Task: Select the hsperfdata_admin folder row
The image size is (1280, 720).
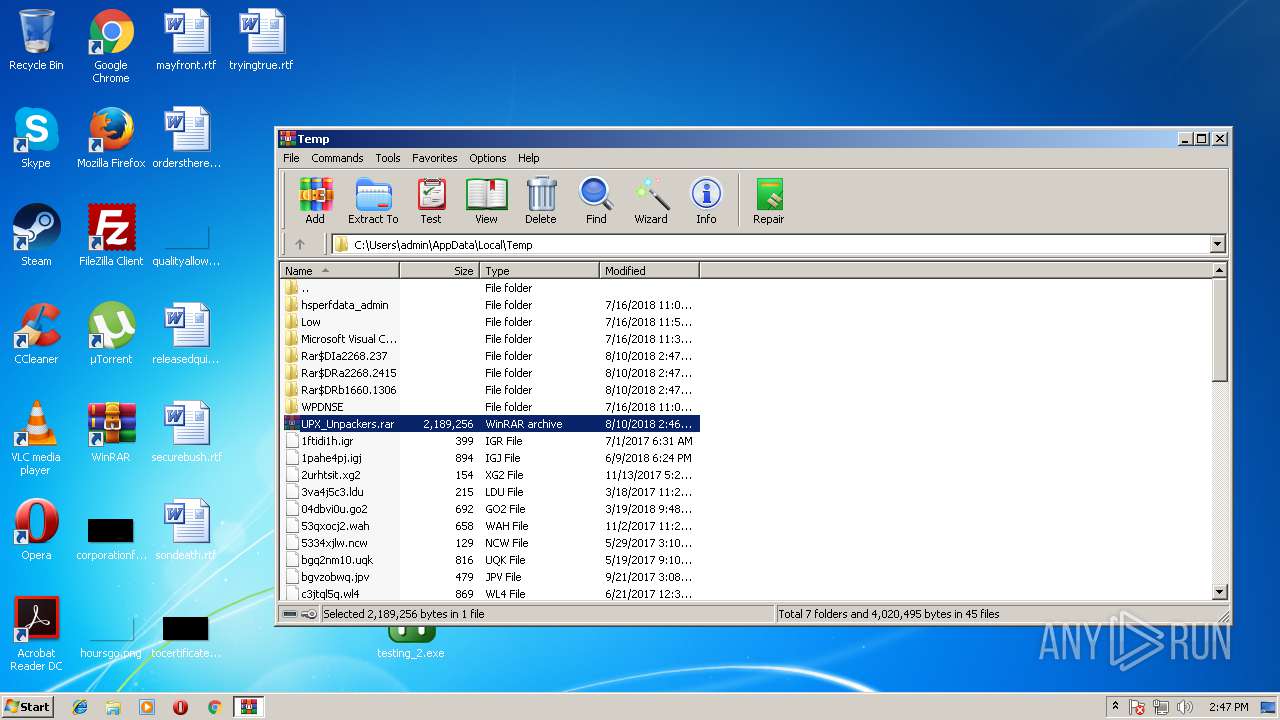Action: (490, 305)
